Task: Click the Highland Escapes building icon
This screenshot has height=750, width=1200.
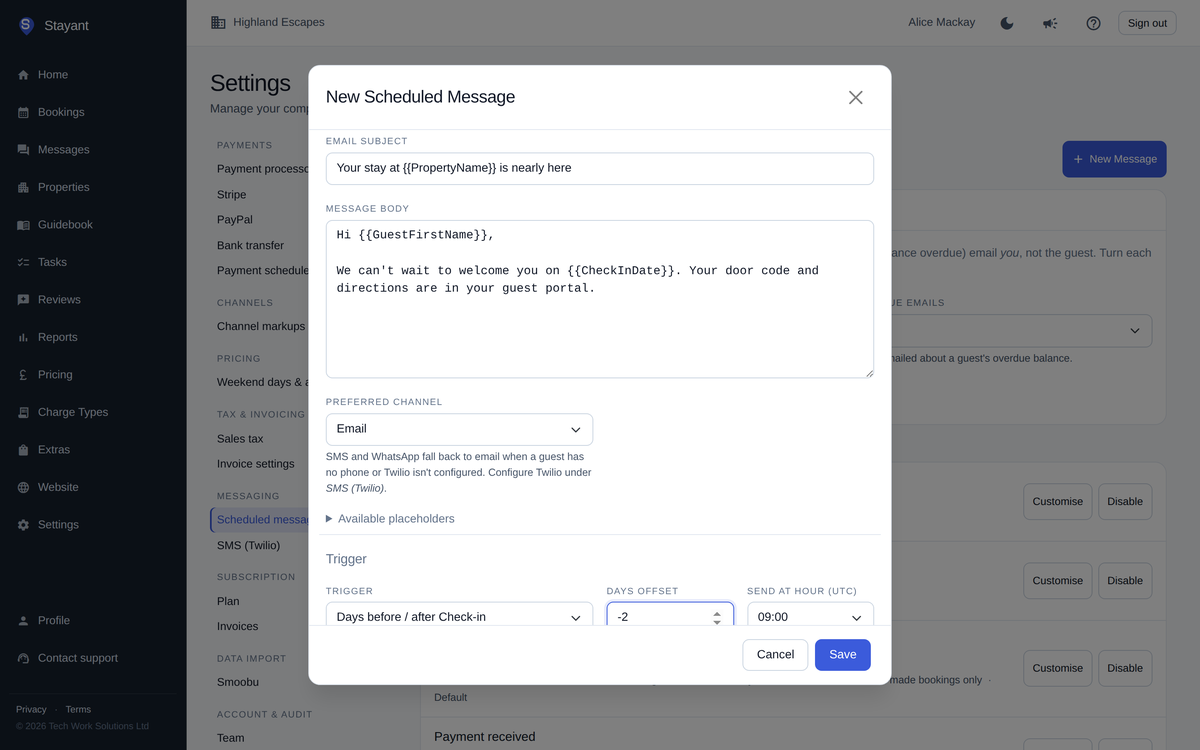Action: (x=218, y=22)
